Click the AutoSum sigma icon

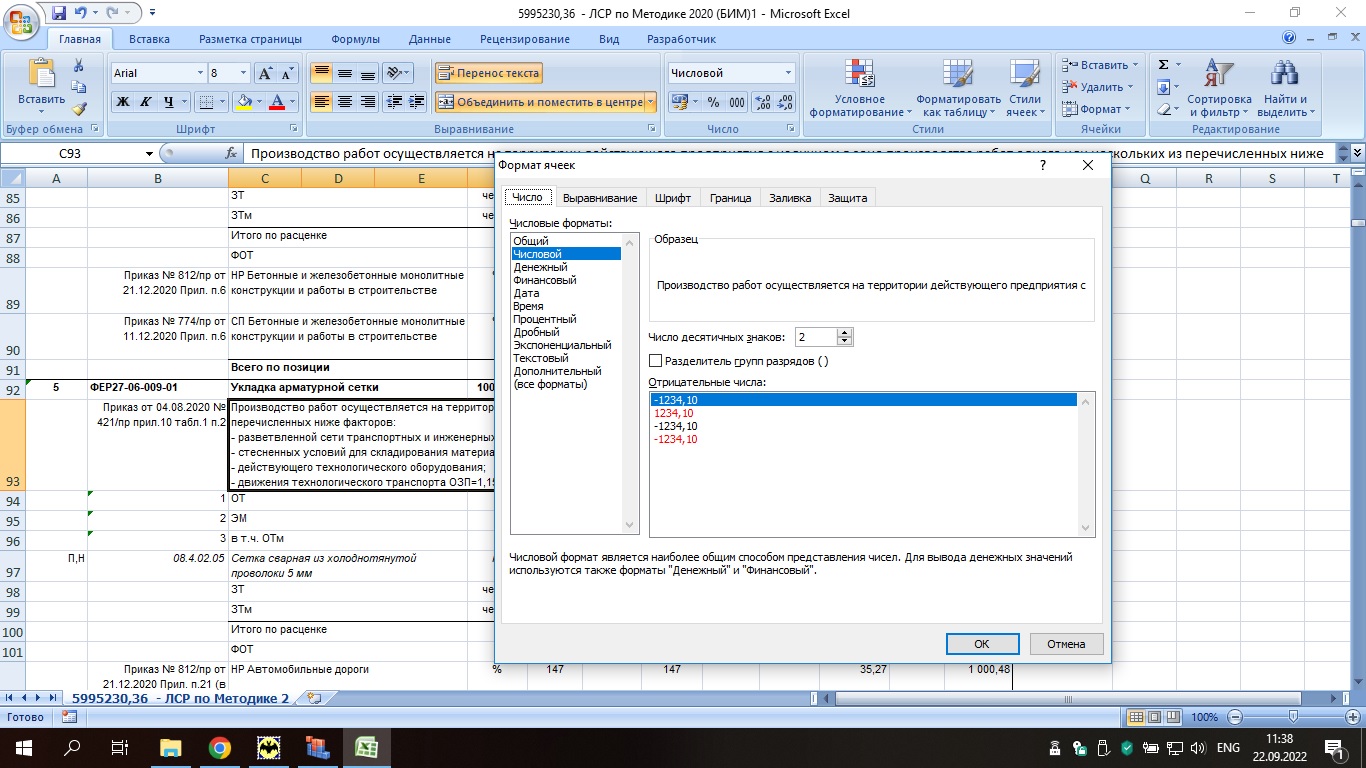pos(1163,65)
